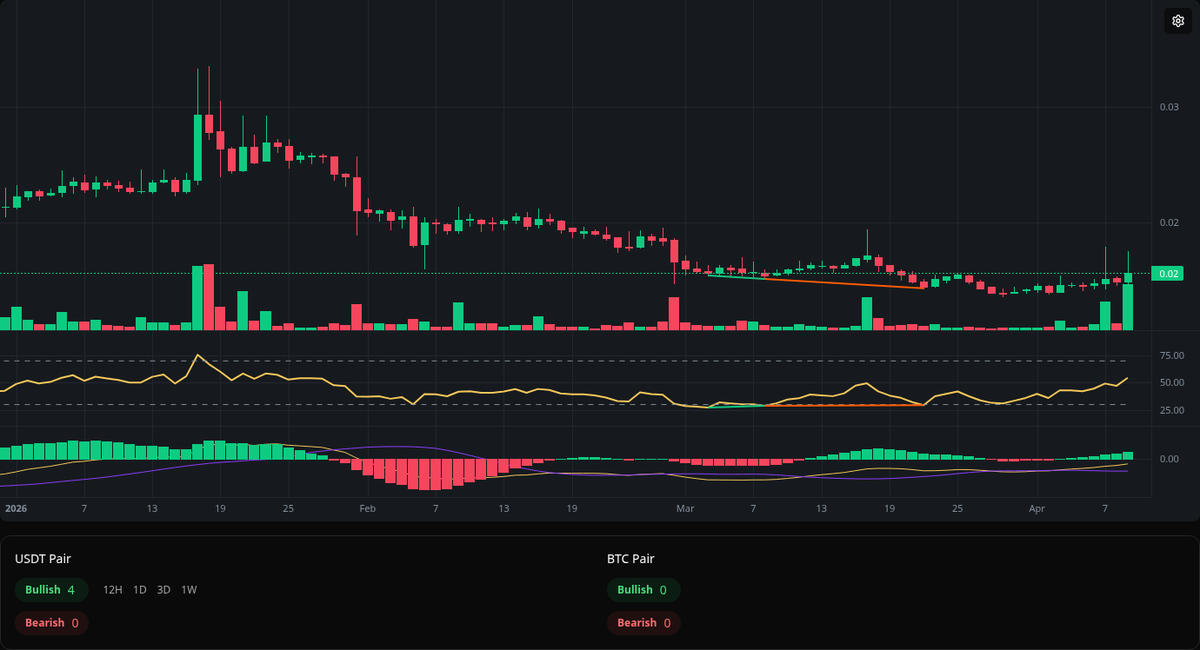This screenshot has width=1200, height=650.
Task: Click the Mar label on time axis
Action: (685, 509)
